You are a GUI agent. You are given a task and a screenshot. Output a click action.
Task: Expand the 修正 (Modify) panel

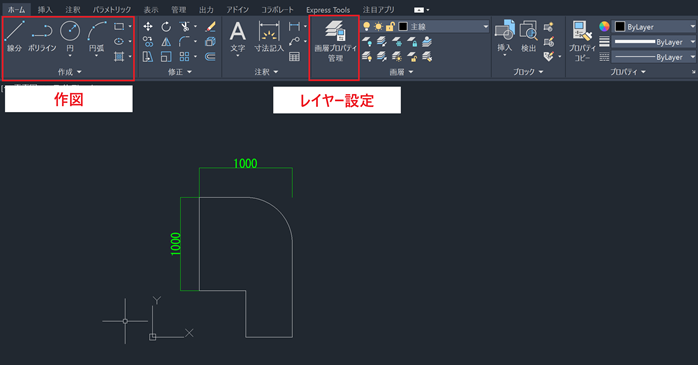(180, 72)
